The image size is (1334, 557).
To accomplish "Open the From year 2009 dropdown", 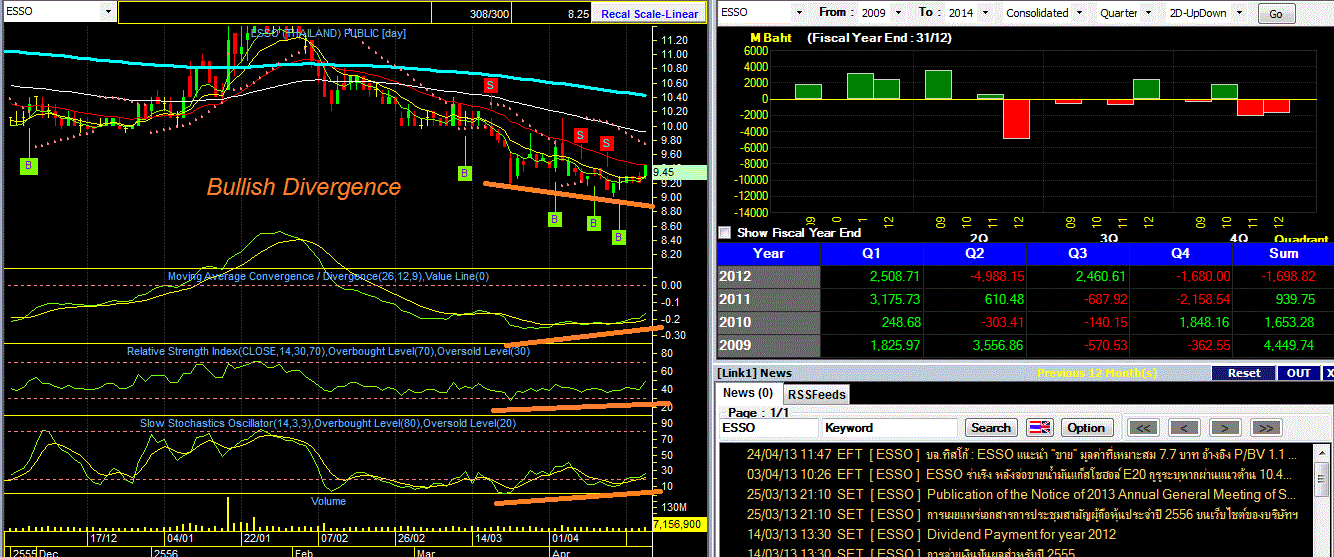I will coord(899,13).
